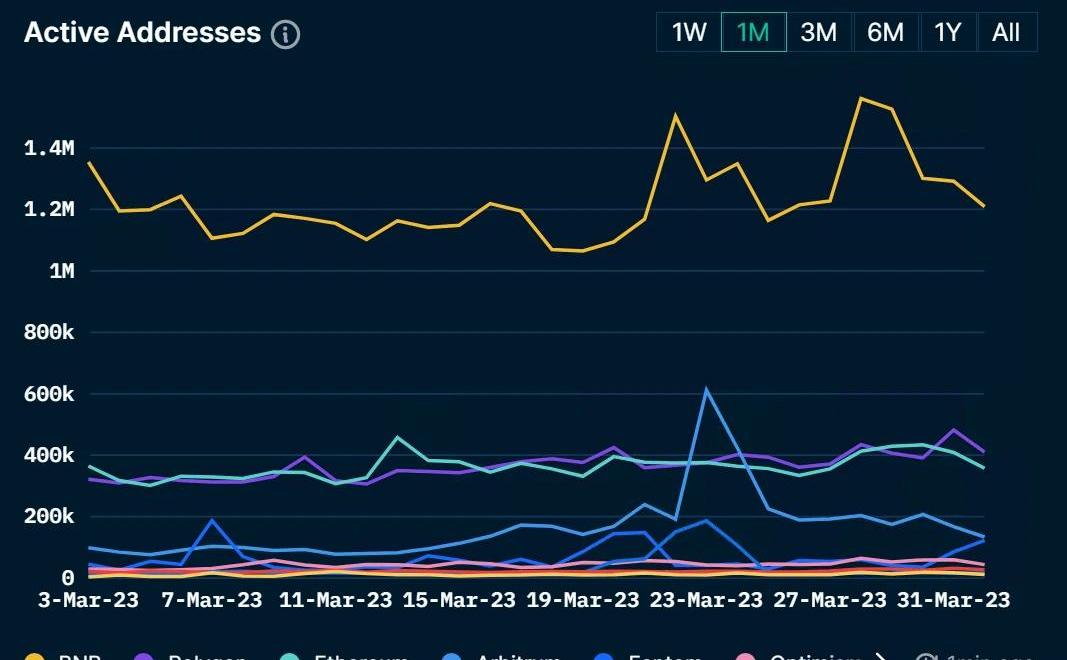Show All time data
The height and width of the screenshot is (660, 1067).
pos(1006,32)
